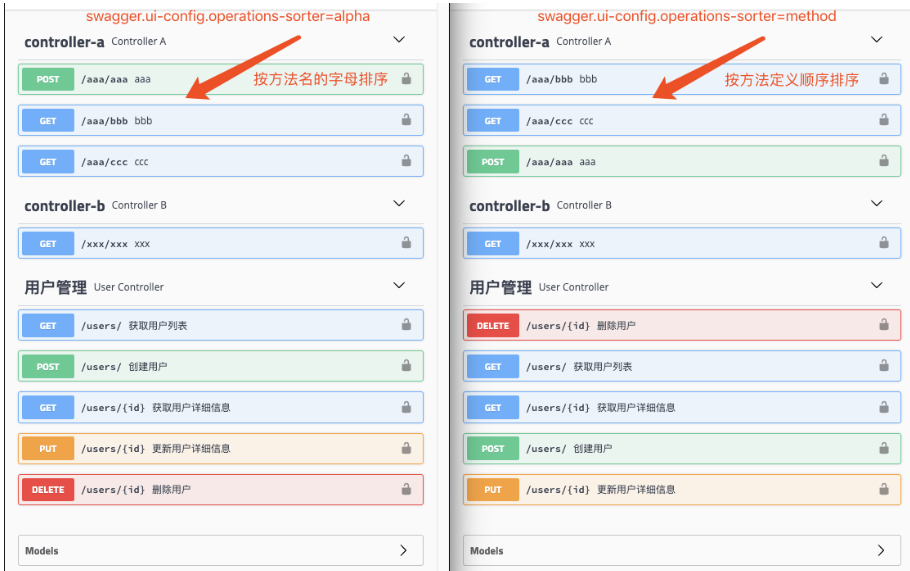The width and height of the screenshot is (910, 571).
Task: Click lock icon on right GET /aaa/bbb row
Action: tap(884, 78)
